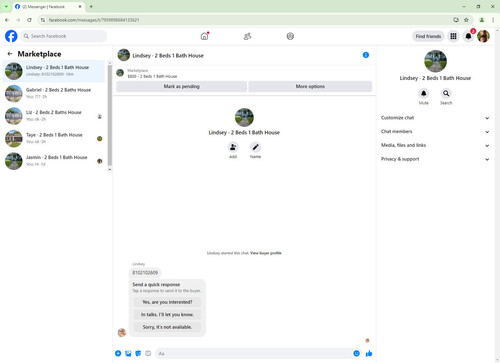Open a new browser tab
500x363 pixels.
click(x=91, y=6)
